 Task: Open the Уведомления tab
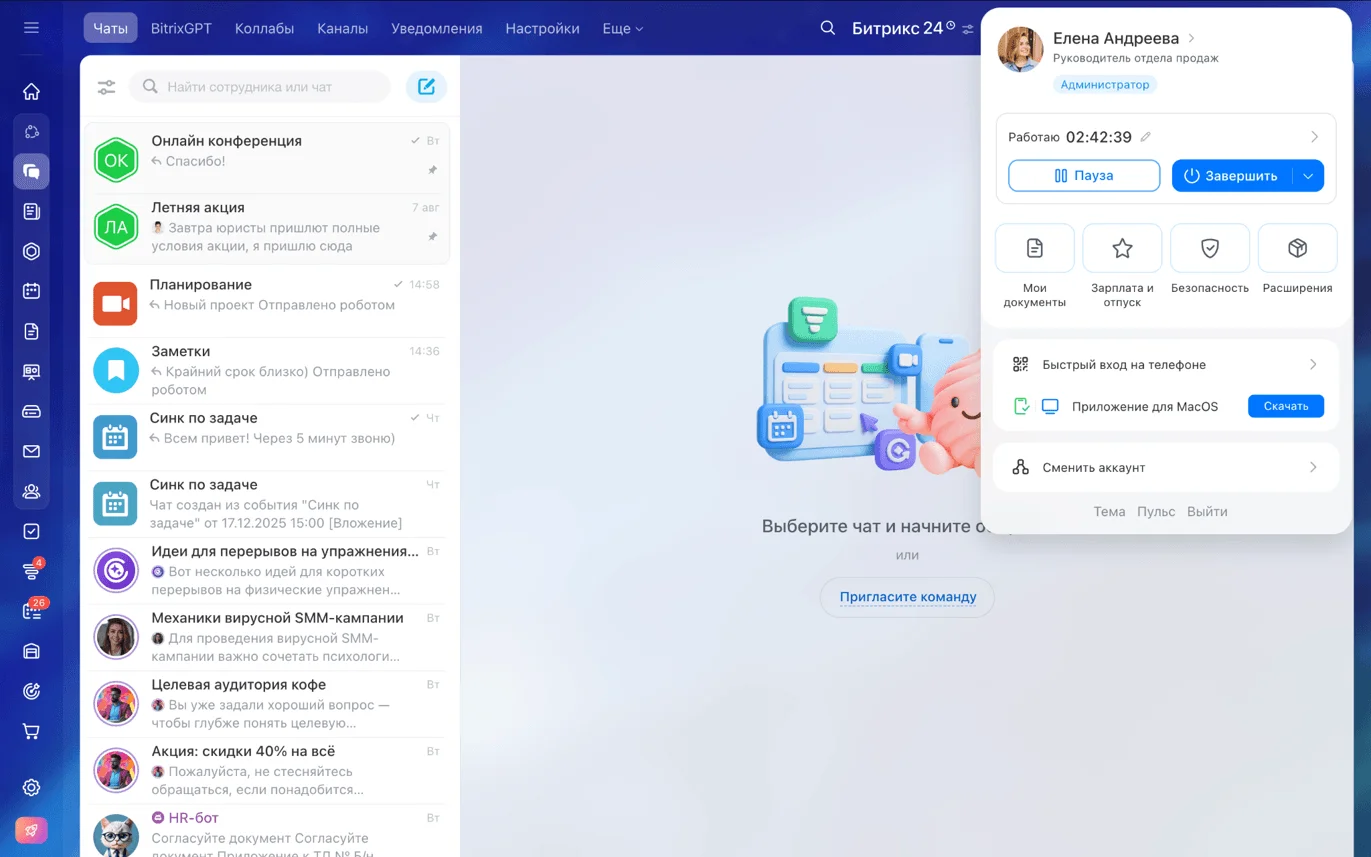tap(436, 29)
